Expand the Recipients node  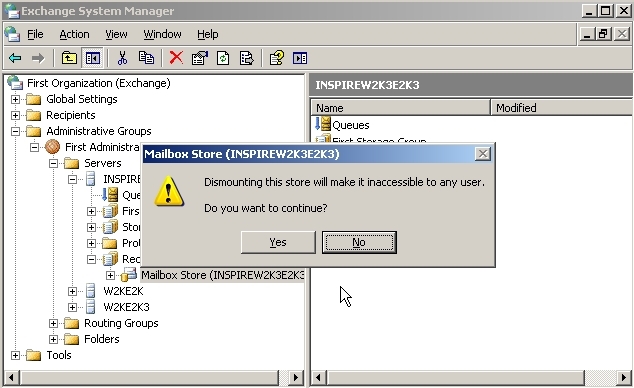[15, 115]
